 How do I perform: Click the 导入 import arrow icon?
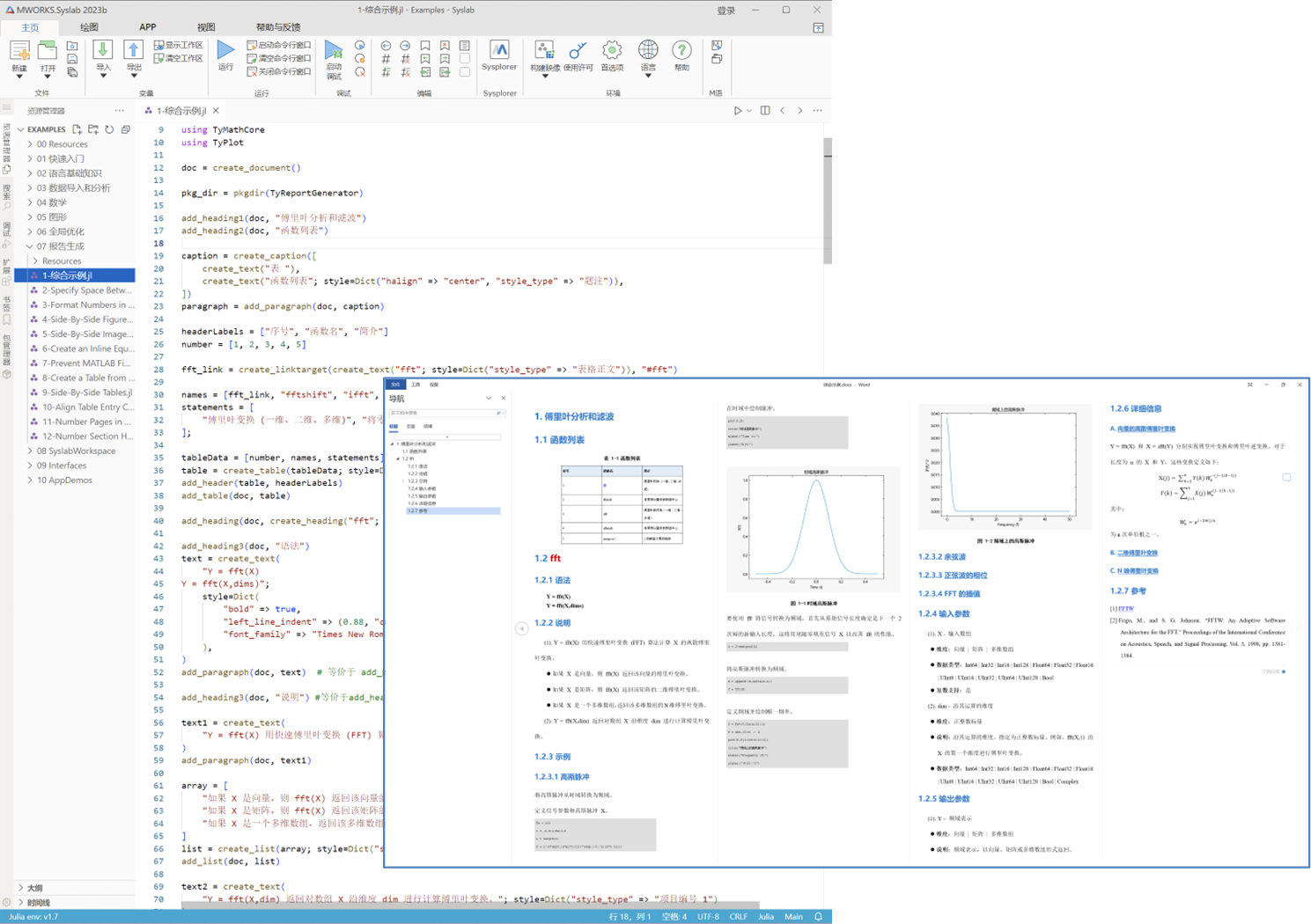coord(103,51)
